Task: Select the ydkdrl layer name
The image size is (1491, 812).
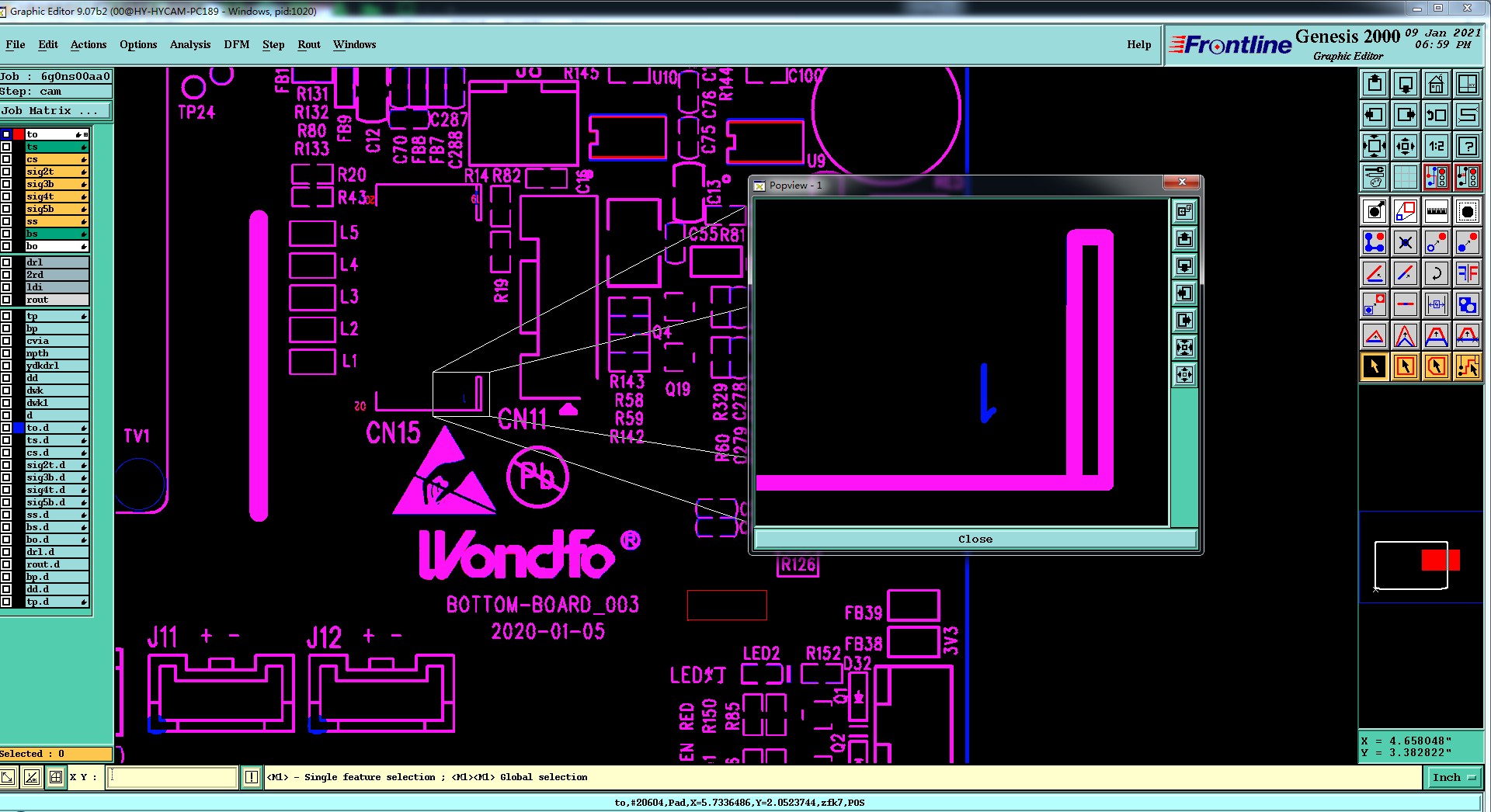Action: (x=57, y=366)
